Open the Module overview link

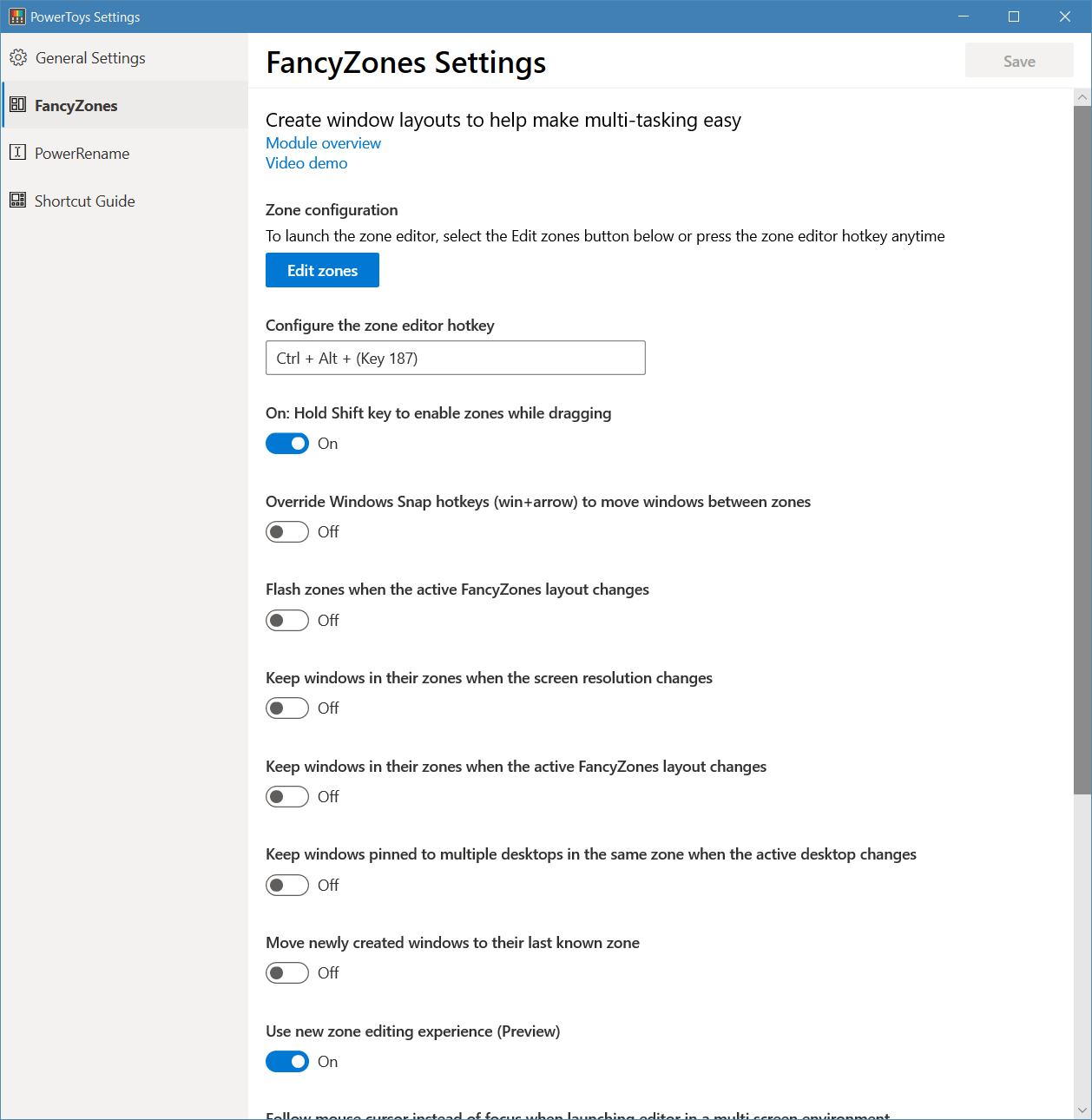click(x=323, y=143)
